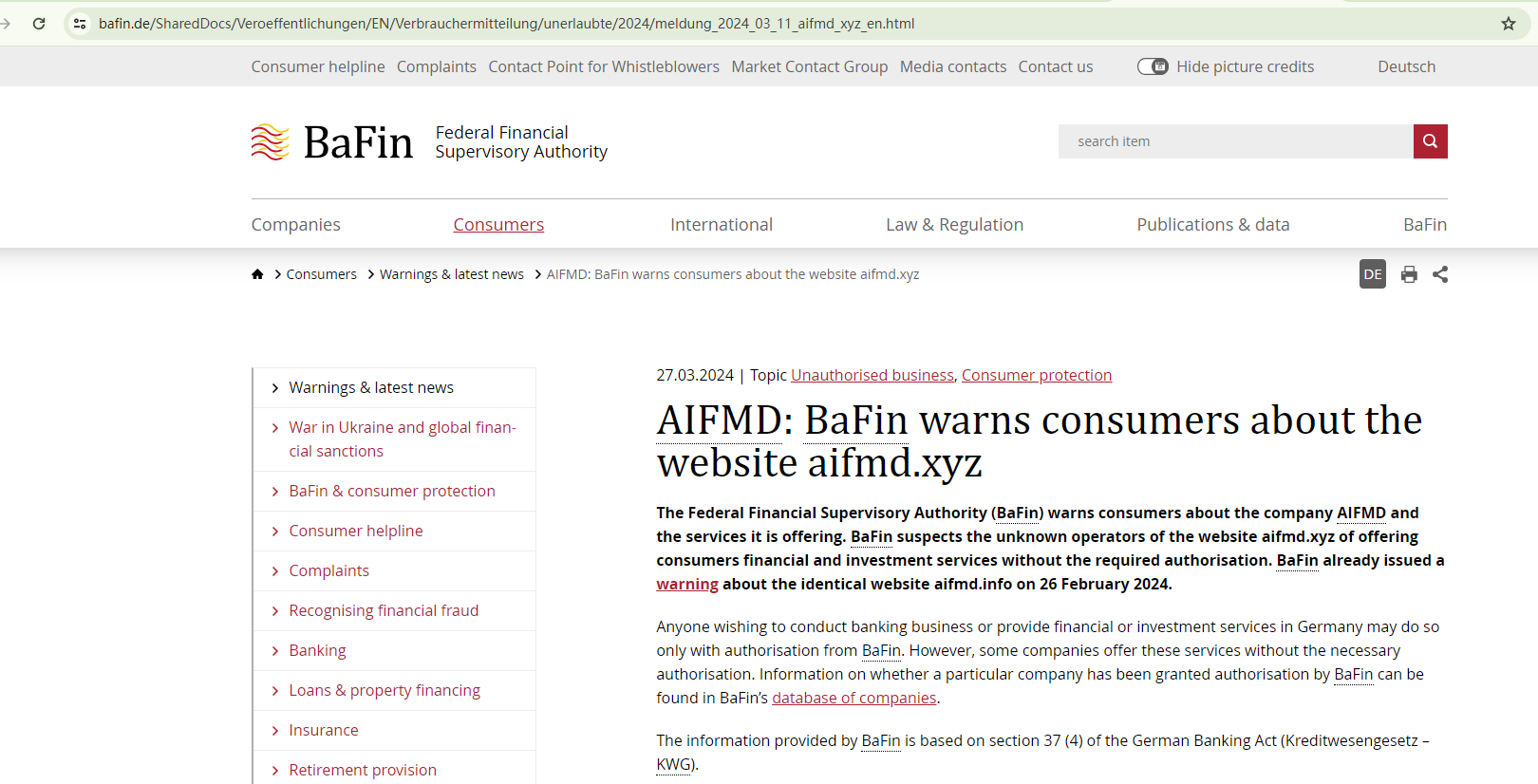Viewport: 1538px width, 784px height.
Task: View site information icon in address bar
Action: [80, 24]
